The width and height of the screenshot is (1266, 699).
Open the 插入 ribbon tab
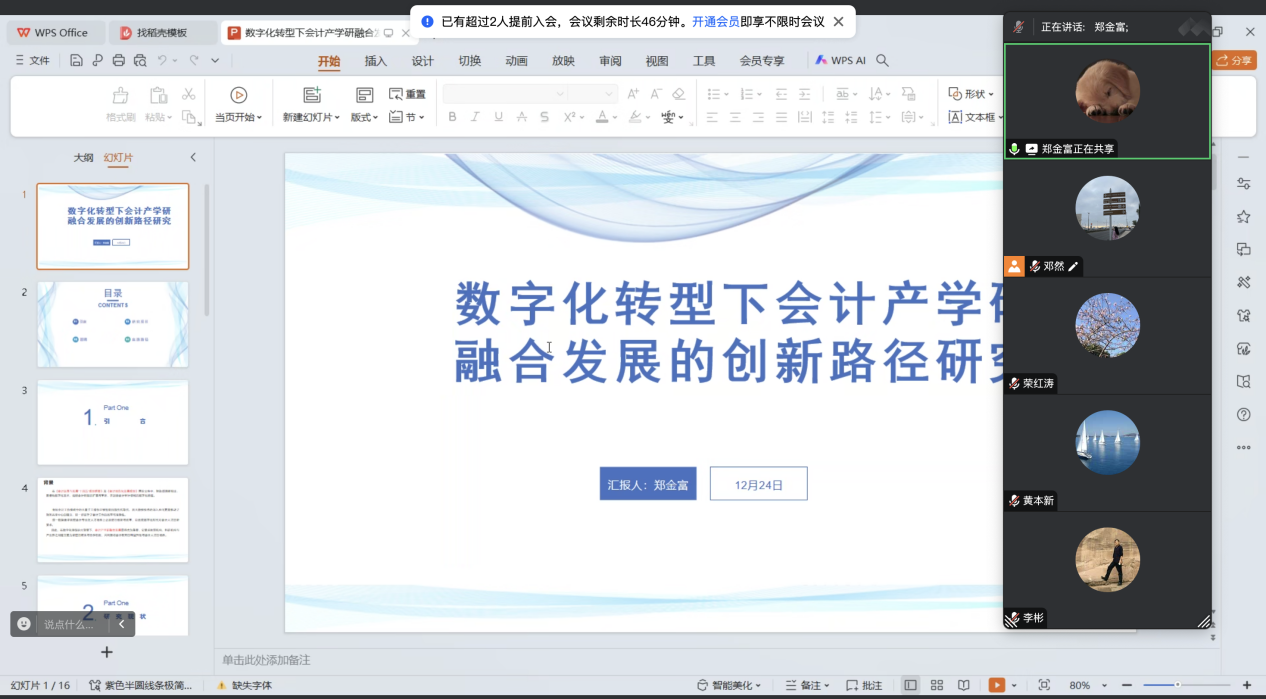[x=375, y=61]
